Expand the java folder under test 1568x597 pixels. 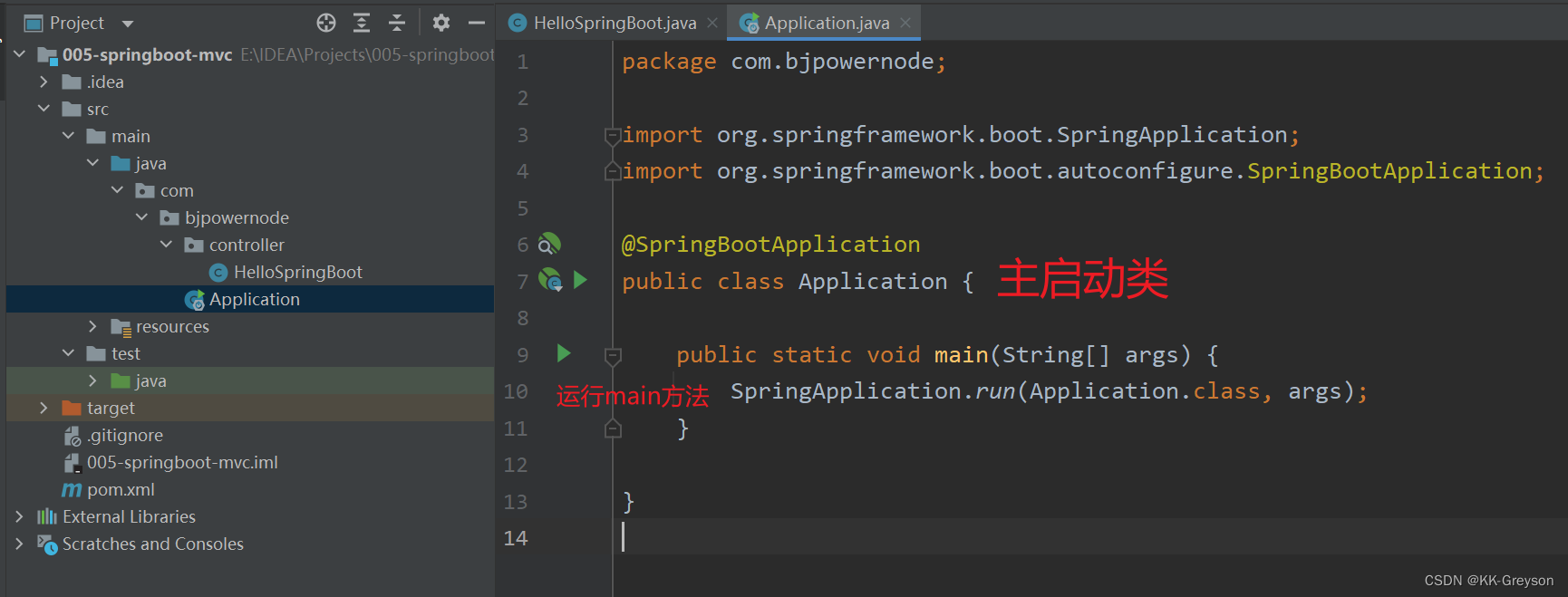tap(92, 380)
